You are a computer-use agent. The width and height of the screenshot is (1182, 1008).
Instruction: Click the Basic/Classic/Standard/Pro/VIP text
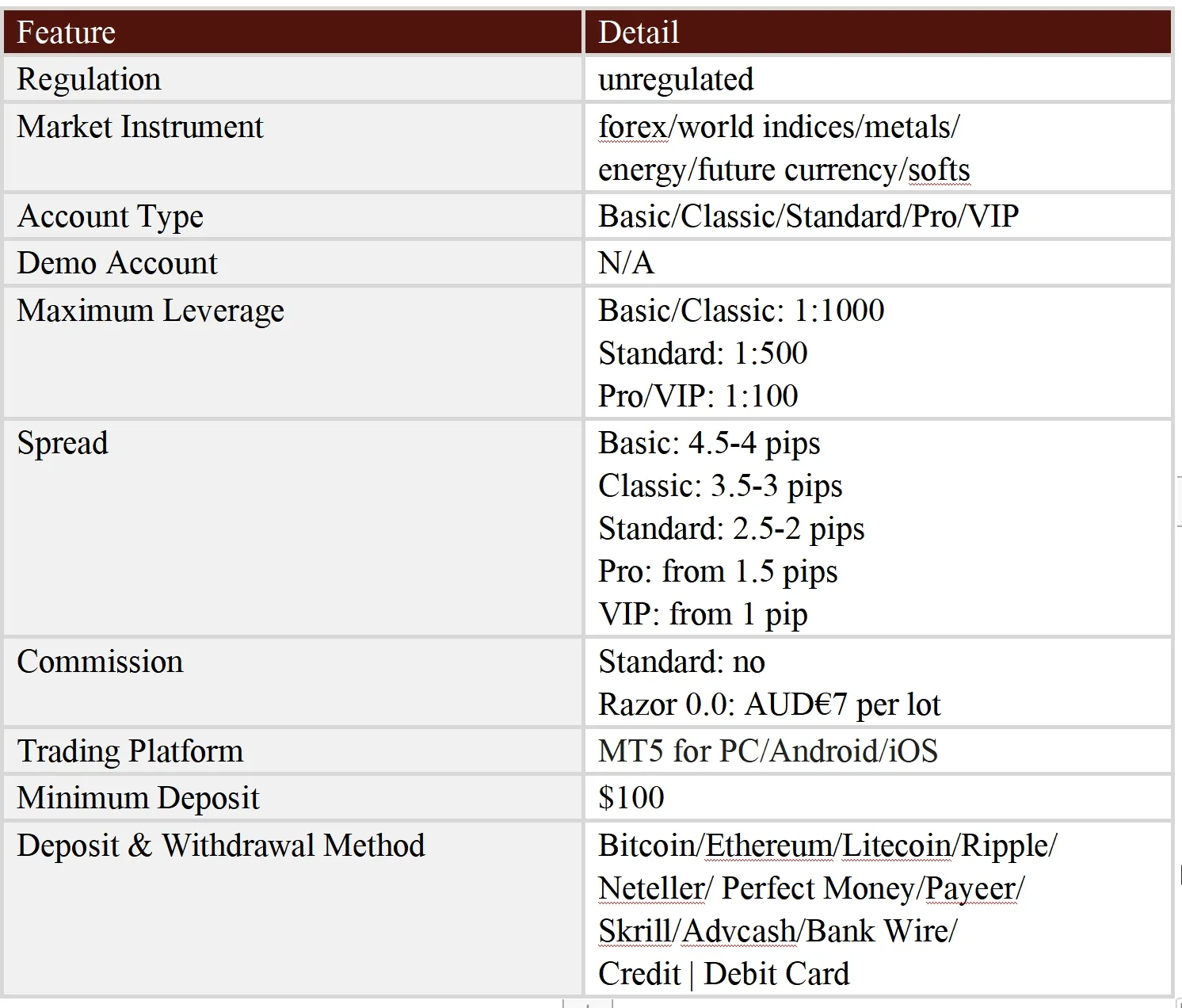click(x=808, y=216)
